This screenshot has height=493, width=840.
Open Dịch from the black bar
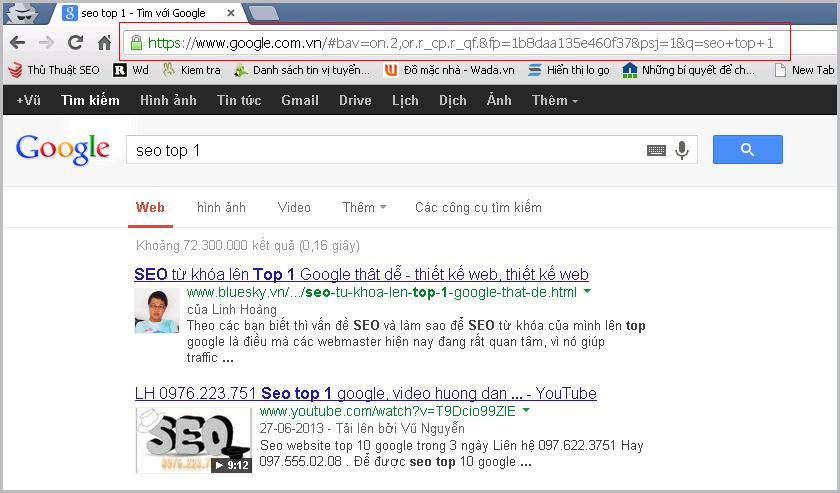(453, 100)
